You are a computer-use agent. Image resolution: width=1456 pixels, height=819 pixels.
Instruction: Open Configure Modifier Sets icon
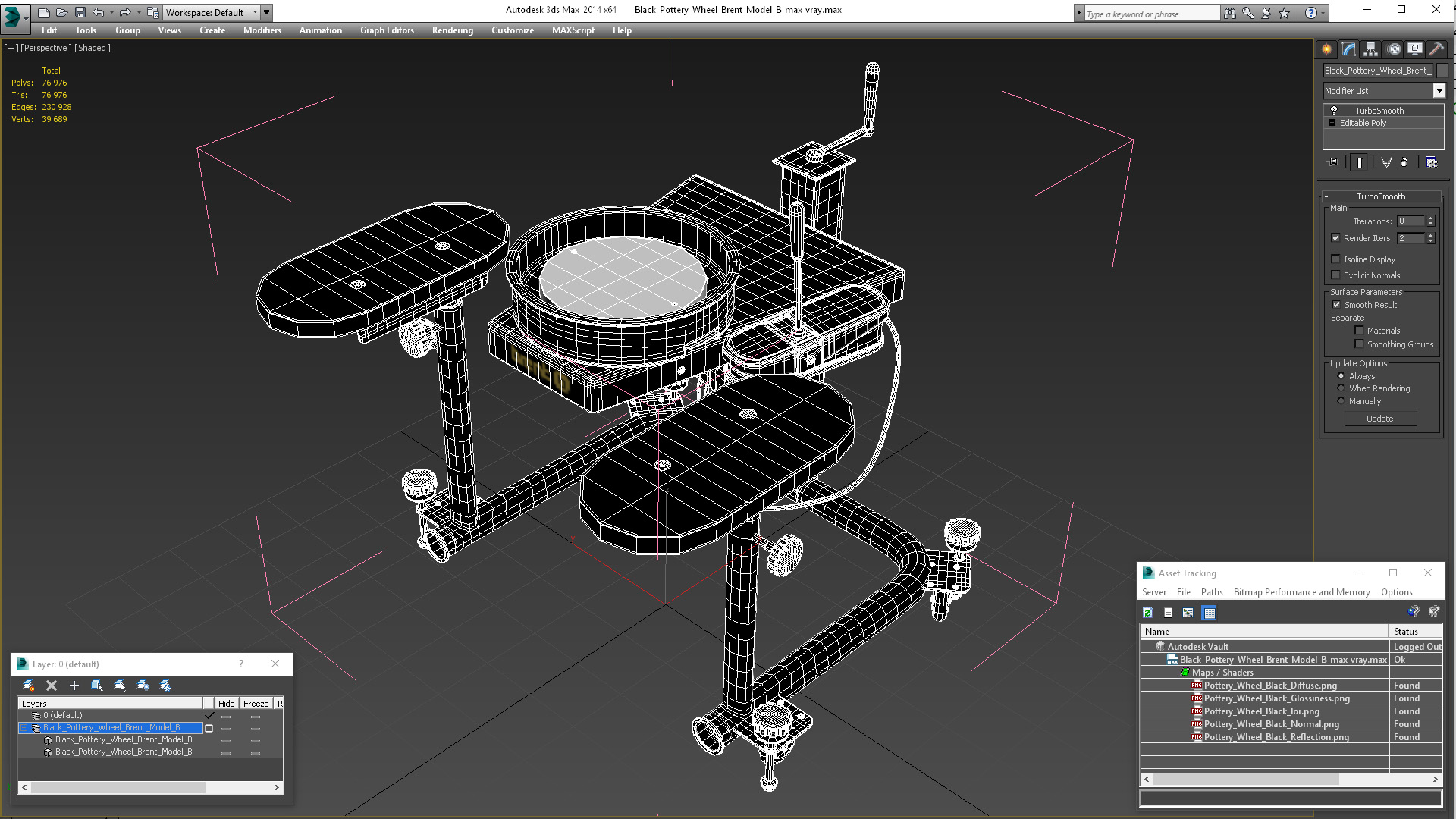coord(1432,162)
